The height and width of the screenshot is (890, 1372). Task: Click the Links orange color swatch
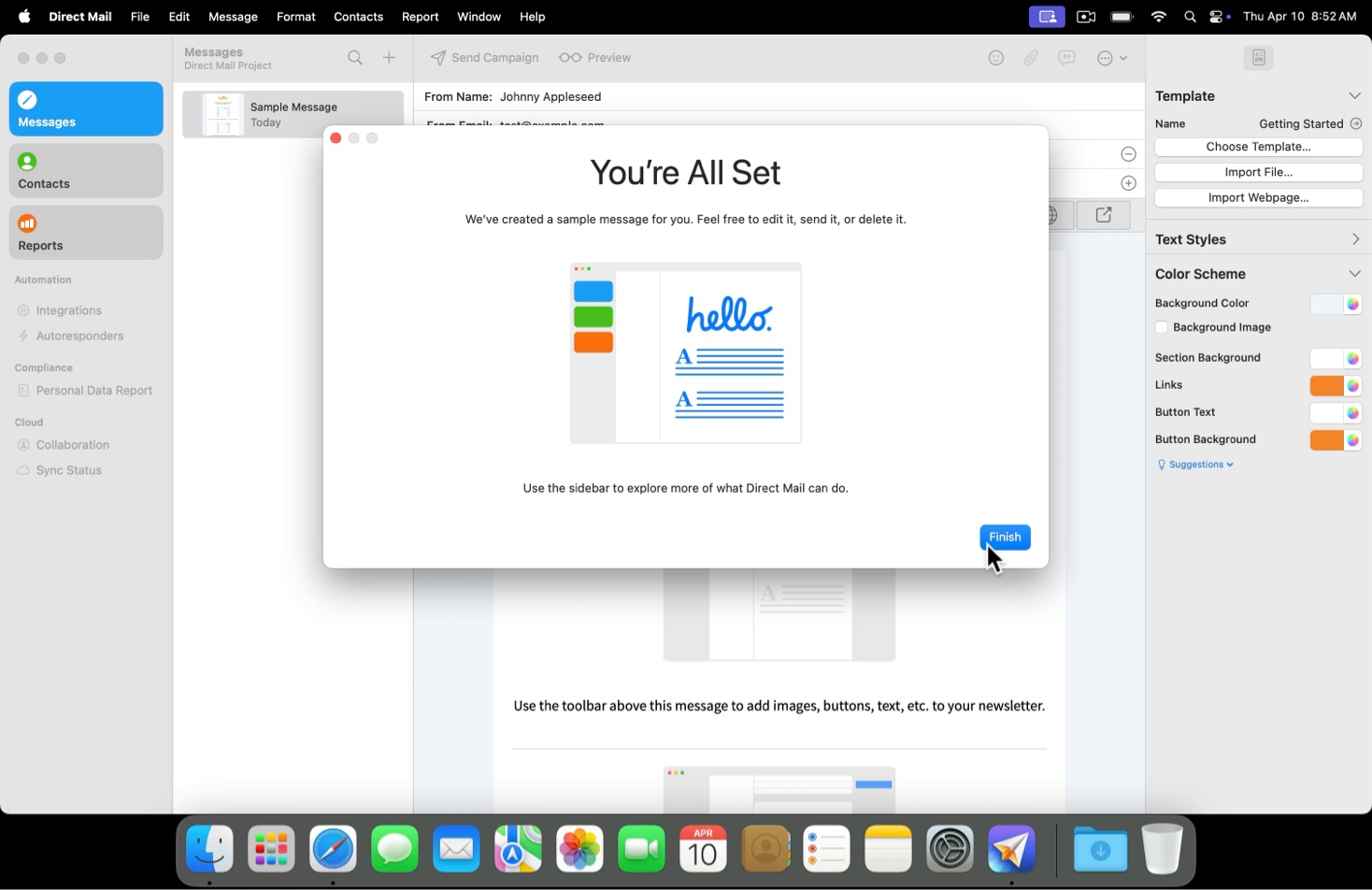(1325, 386)
